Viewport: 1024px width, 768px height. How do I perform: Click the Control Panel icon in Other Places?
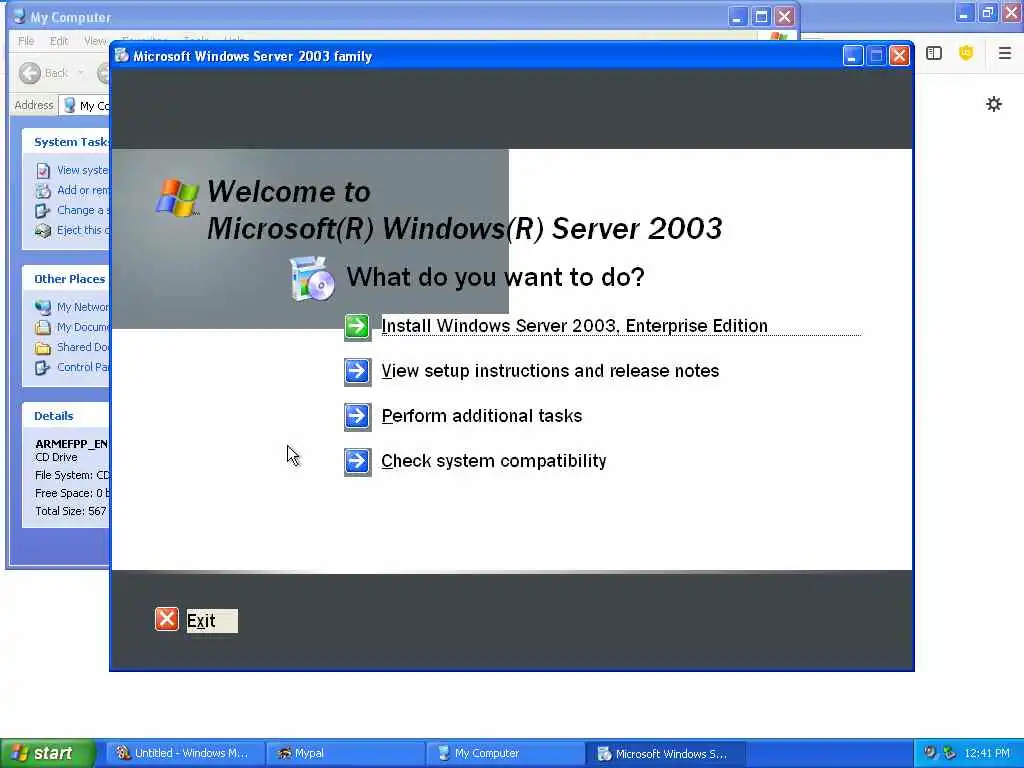[43, 368]
